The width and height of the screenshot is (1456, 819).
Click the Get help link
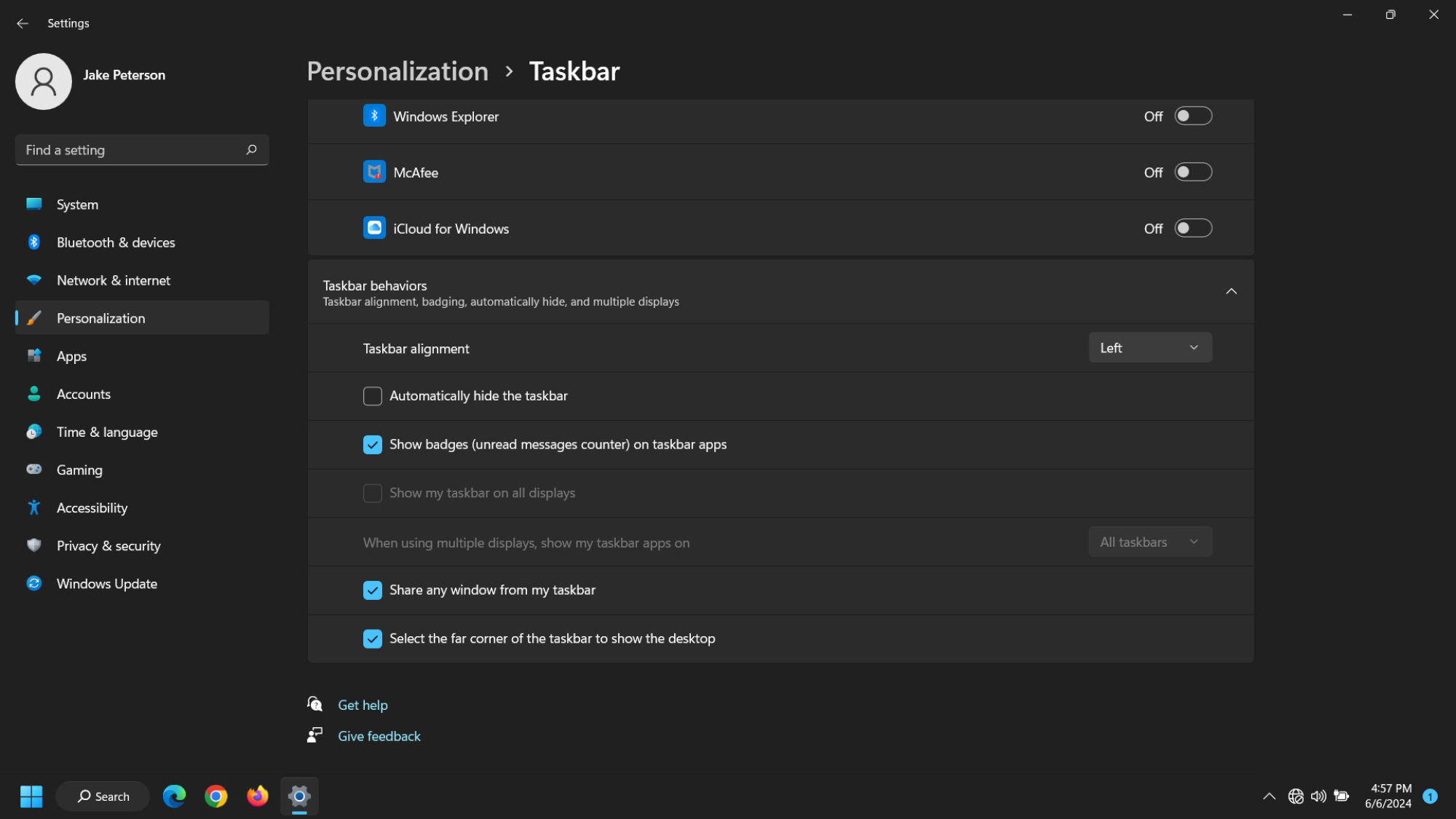click(x=363, y=704)
